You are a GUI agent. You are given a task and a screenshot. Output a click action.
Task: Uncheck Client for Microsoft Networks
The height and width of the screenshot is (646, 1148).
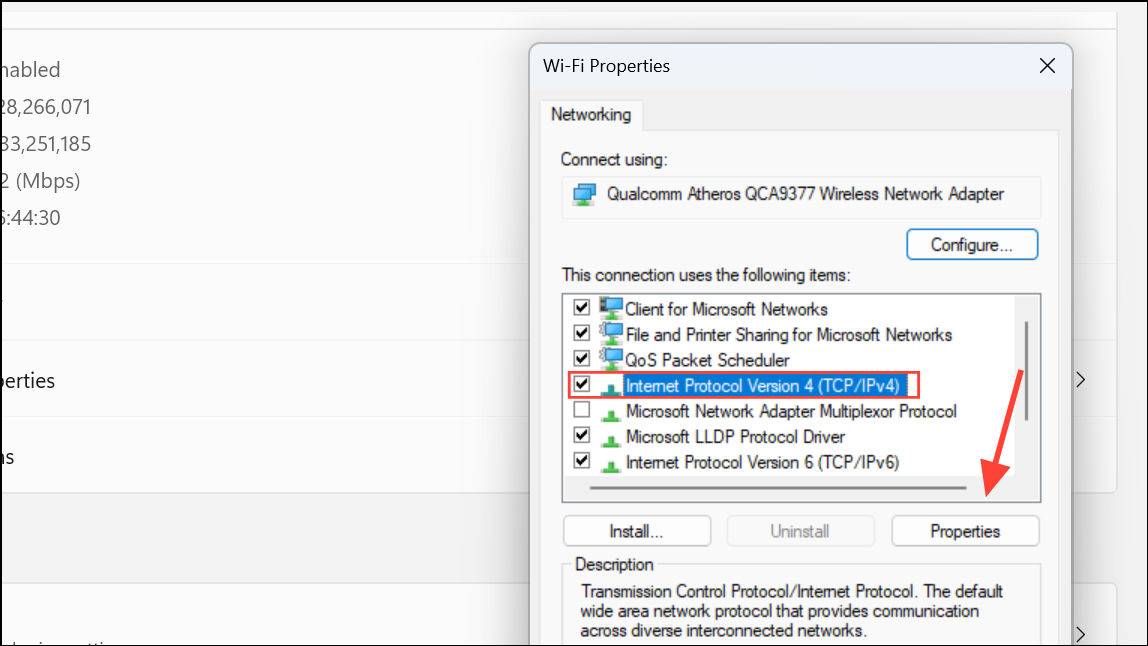point(581,307)
